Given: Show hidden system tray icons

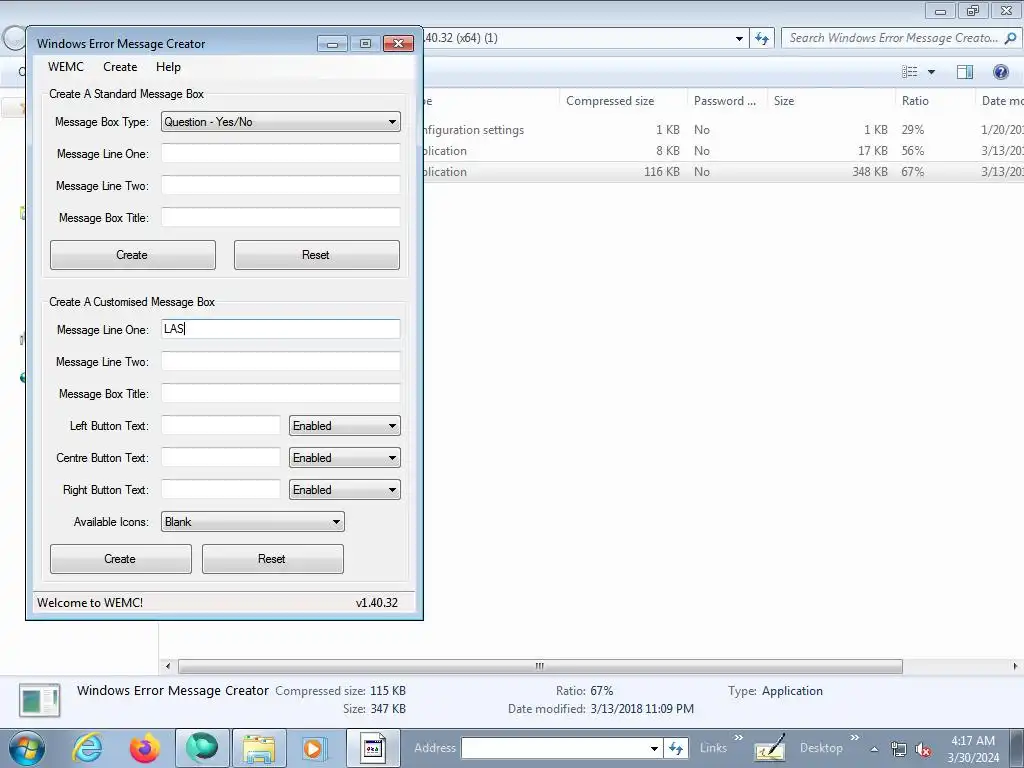Looking at the screenshot, I should pyautogui.click(x=874, y=749).
